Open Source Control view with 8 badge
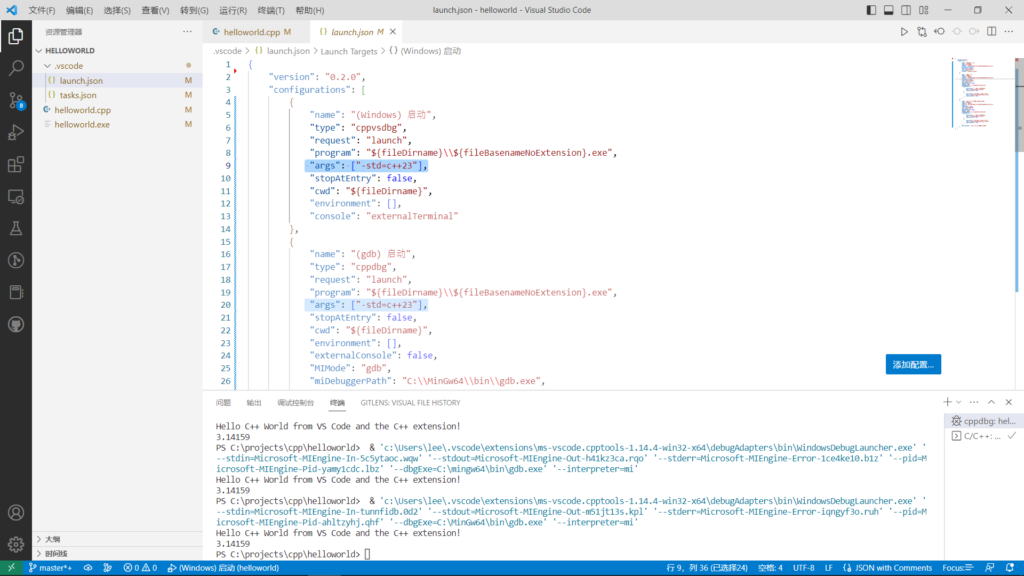The image size is (1024, 576). [16, 101]
